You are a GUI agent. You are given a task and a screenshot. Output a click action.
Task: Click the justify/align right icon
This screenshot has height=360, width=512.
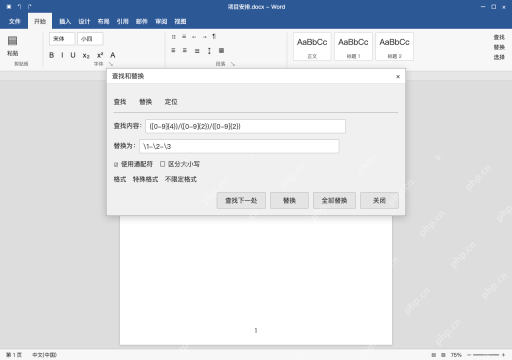click(197, 51)
